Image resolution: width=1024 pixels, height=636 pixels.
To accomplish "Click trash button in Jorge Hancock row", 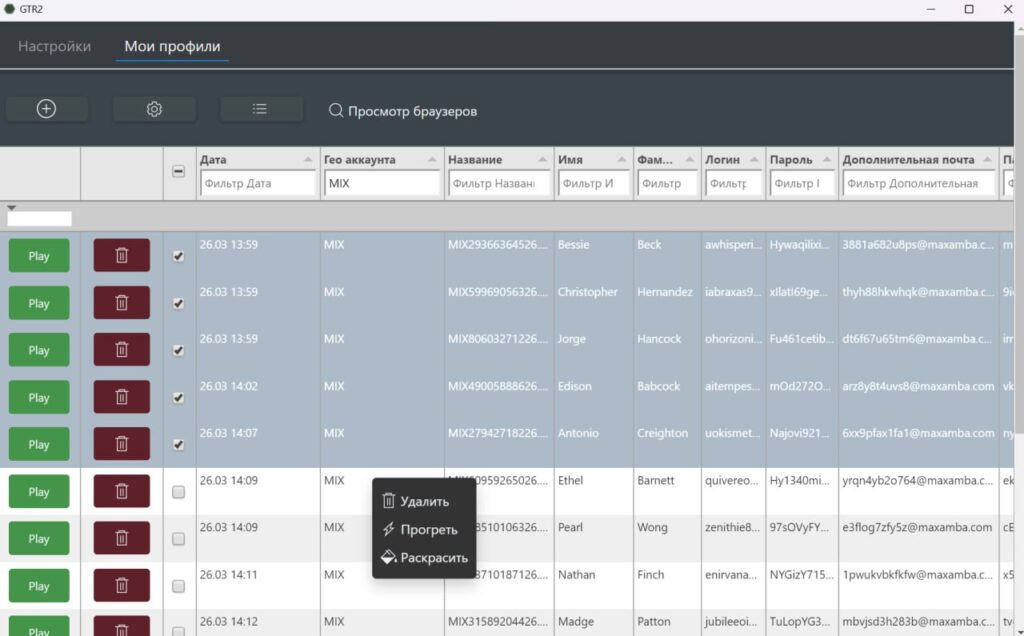I will pos(121,350).
